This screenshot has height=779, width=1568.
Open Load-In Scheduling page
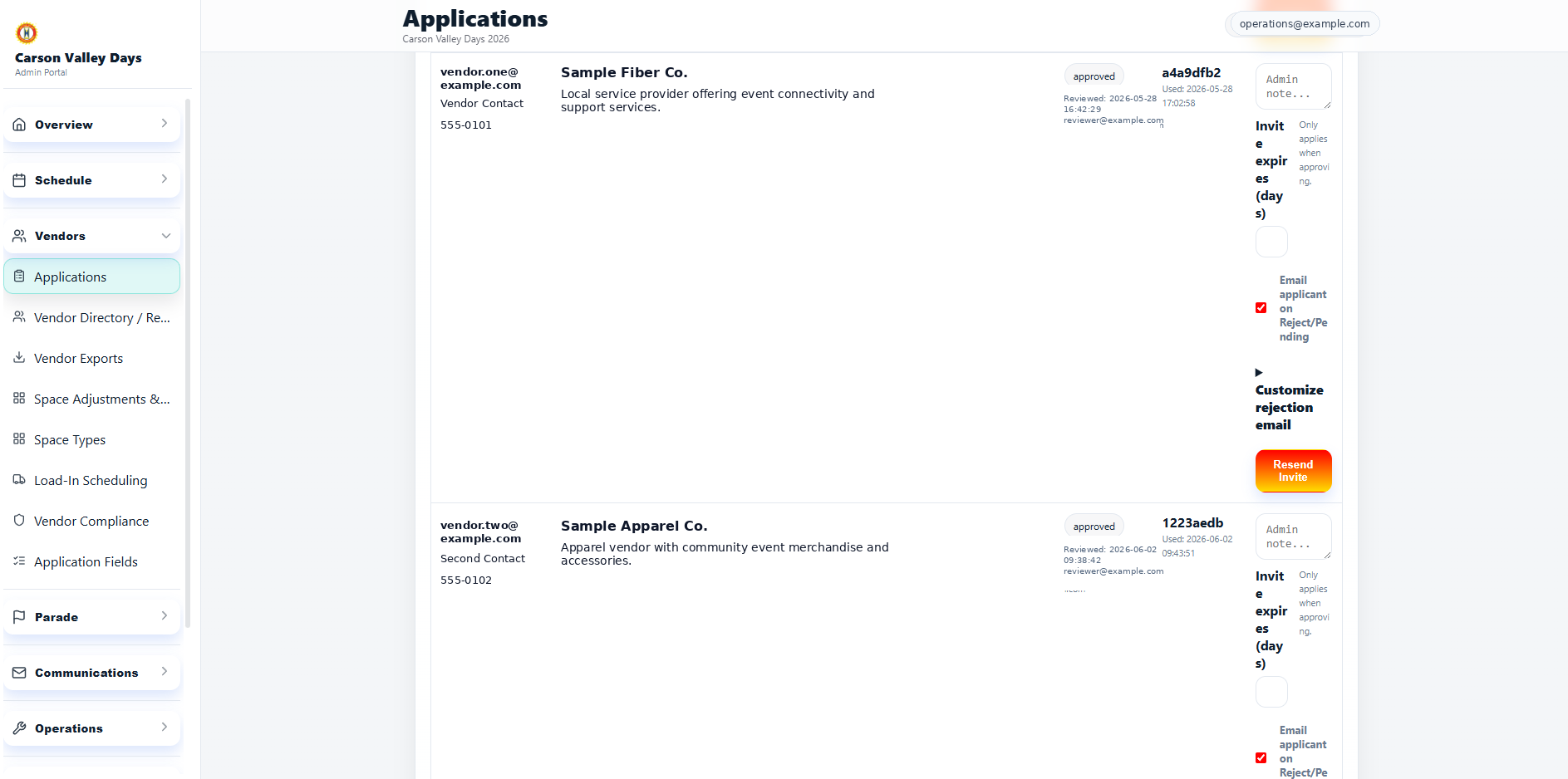(x=92, y=480)
